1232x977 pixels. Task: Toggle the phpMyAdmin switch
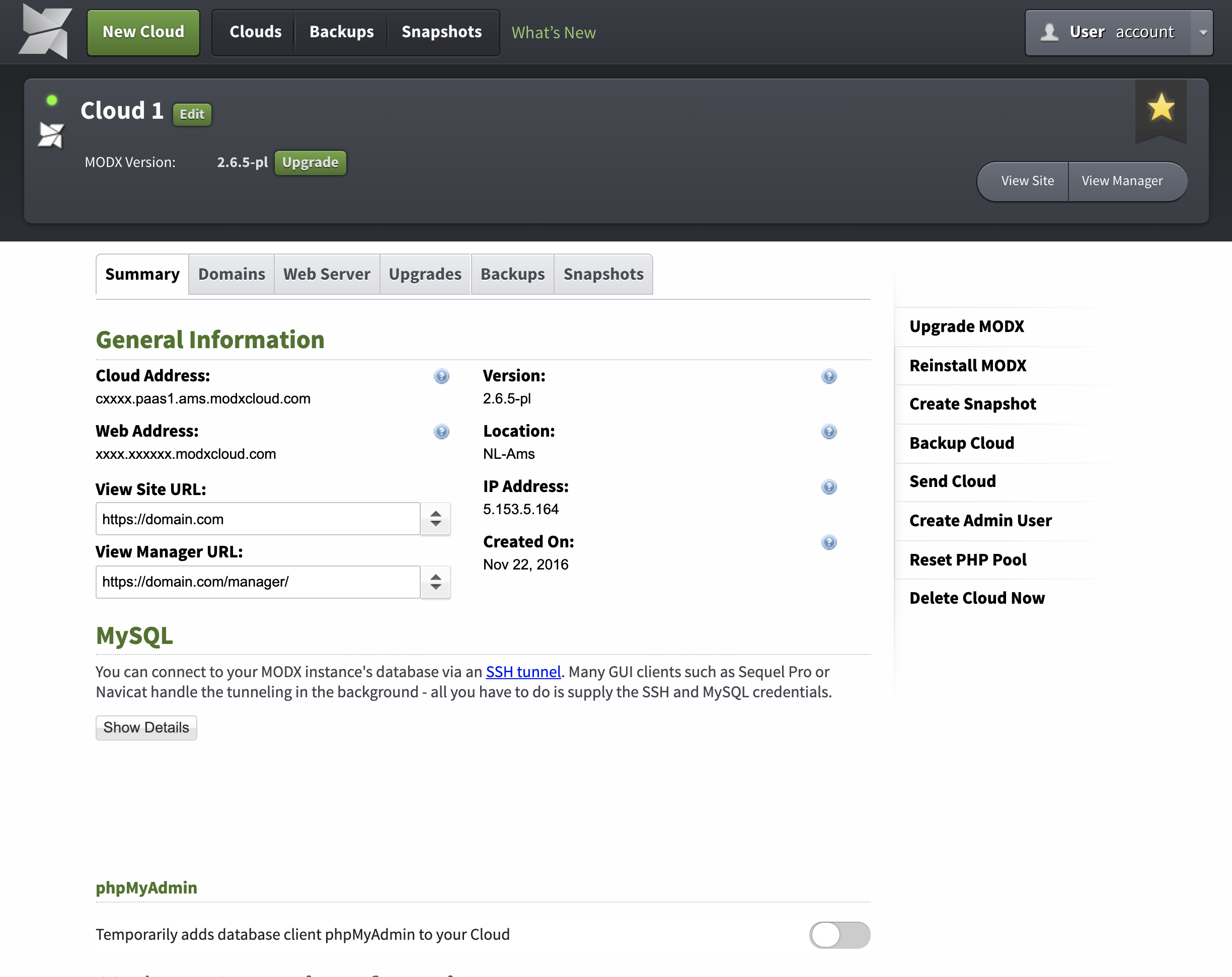(x=839, y=935)
